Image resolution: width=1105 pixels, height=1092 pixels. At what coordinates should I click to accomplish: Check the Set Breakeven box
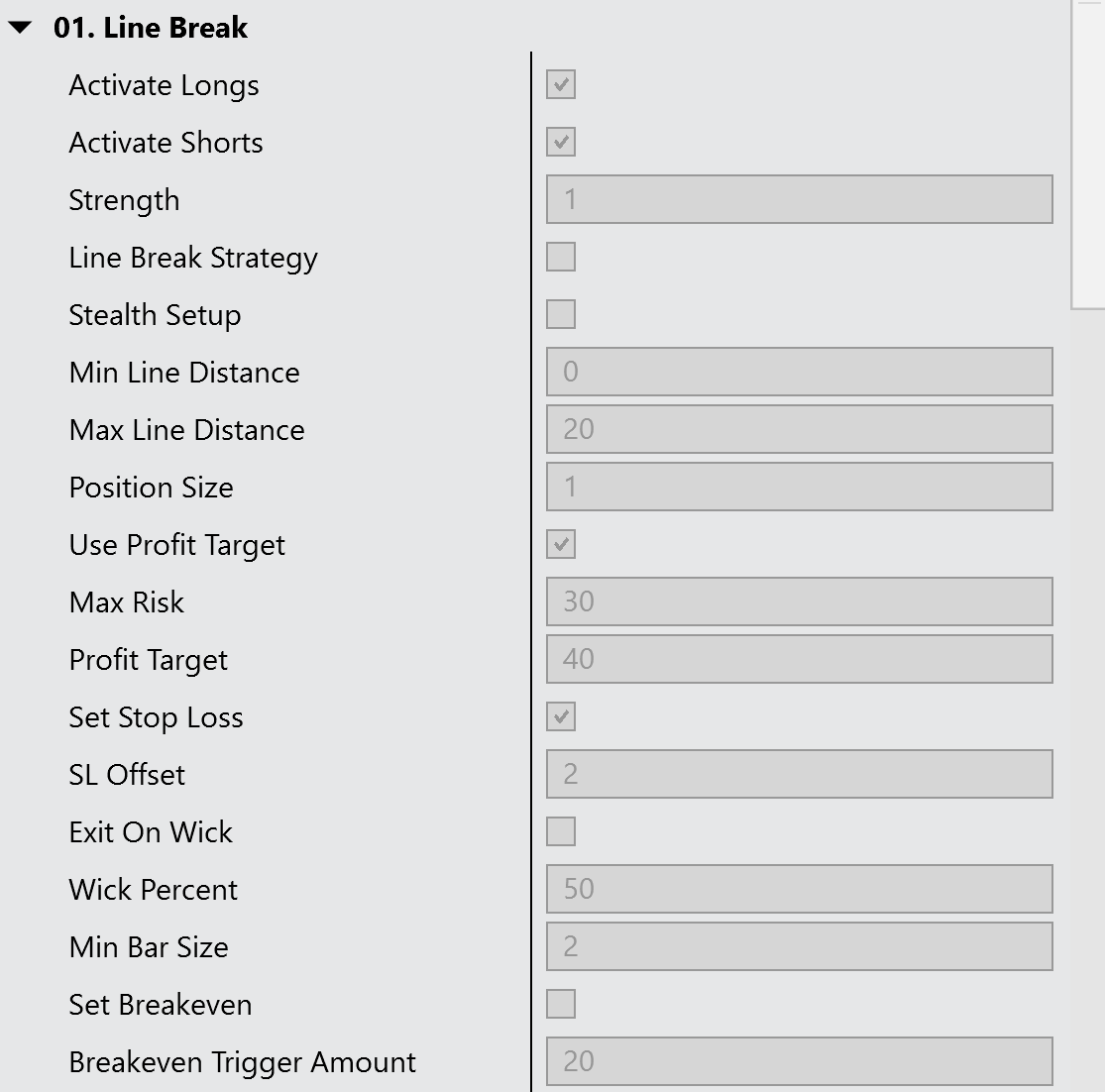coord(560,1004)
